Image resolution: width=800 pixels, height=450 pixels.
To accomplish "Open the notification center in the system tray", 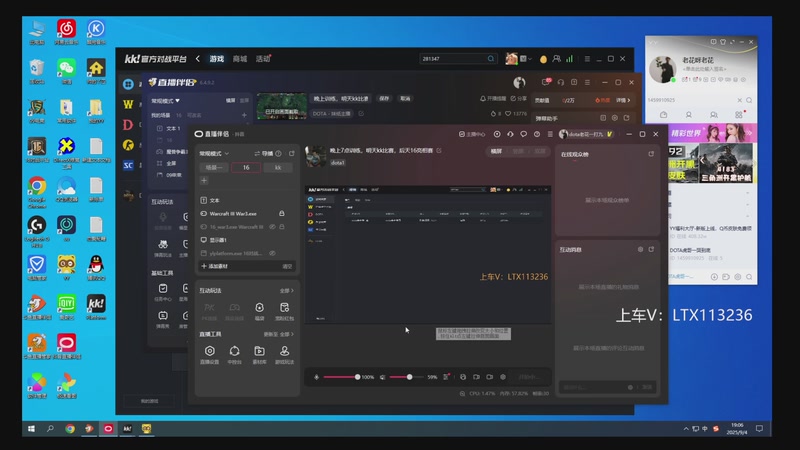I will (759, 429).
